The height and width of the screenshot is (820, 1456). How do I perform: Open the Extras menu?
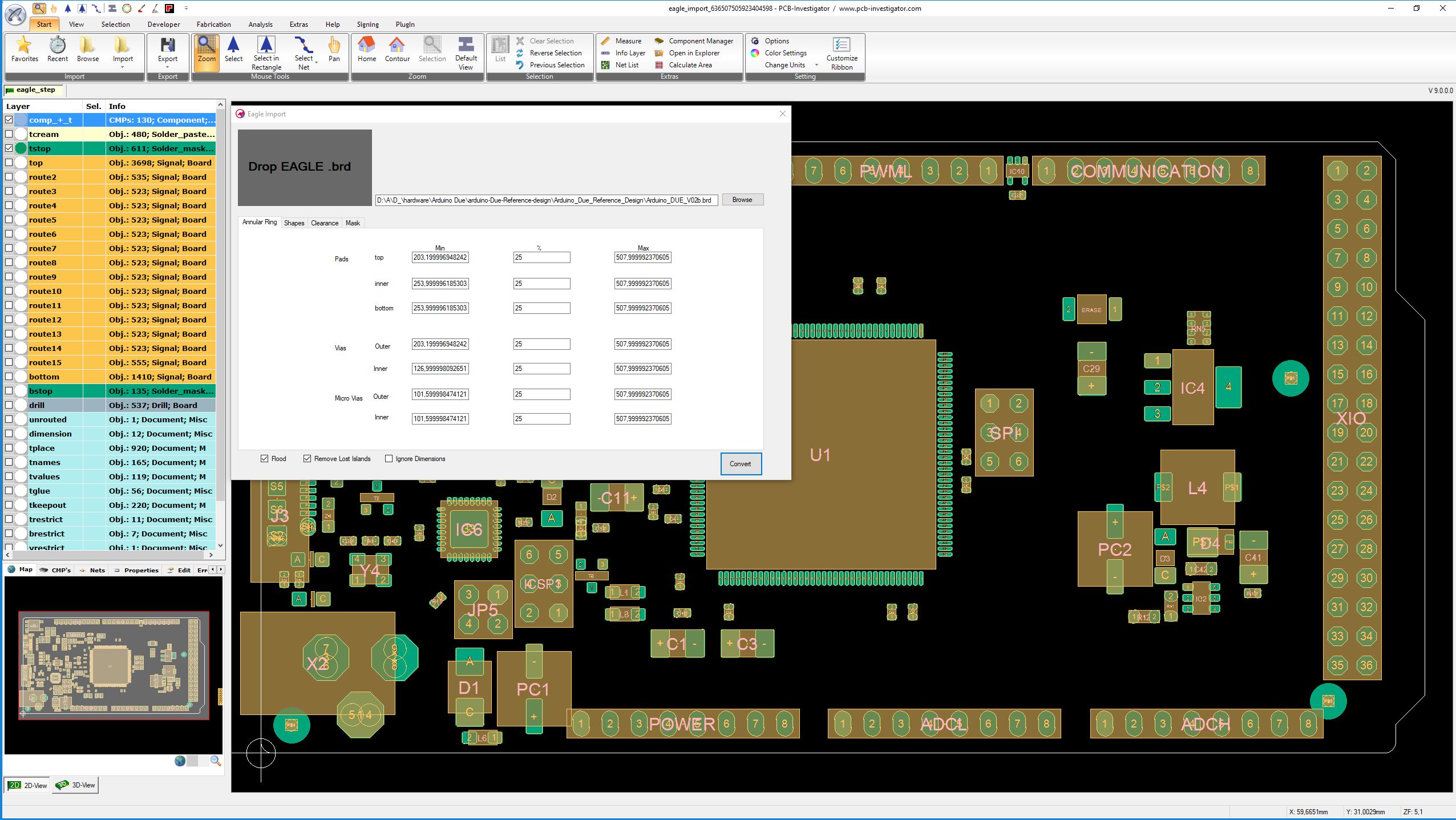[x=298, y=23]
